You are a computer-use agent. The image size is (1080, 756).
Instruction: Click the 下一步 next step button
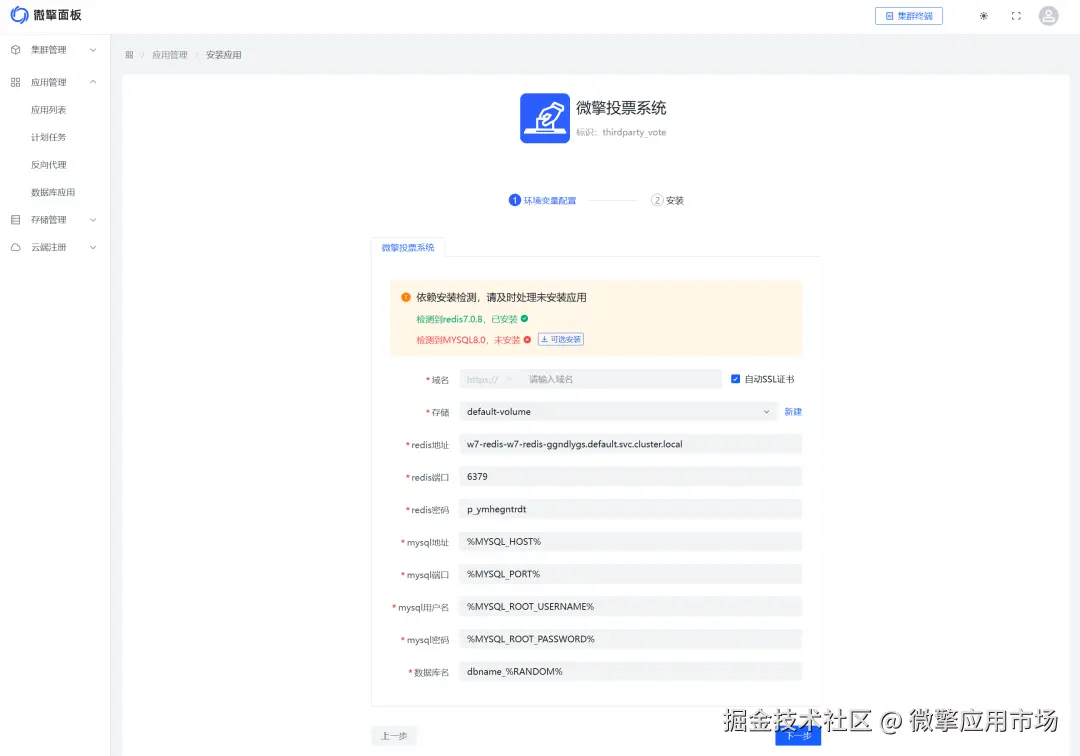(x=798, y=736)
